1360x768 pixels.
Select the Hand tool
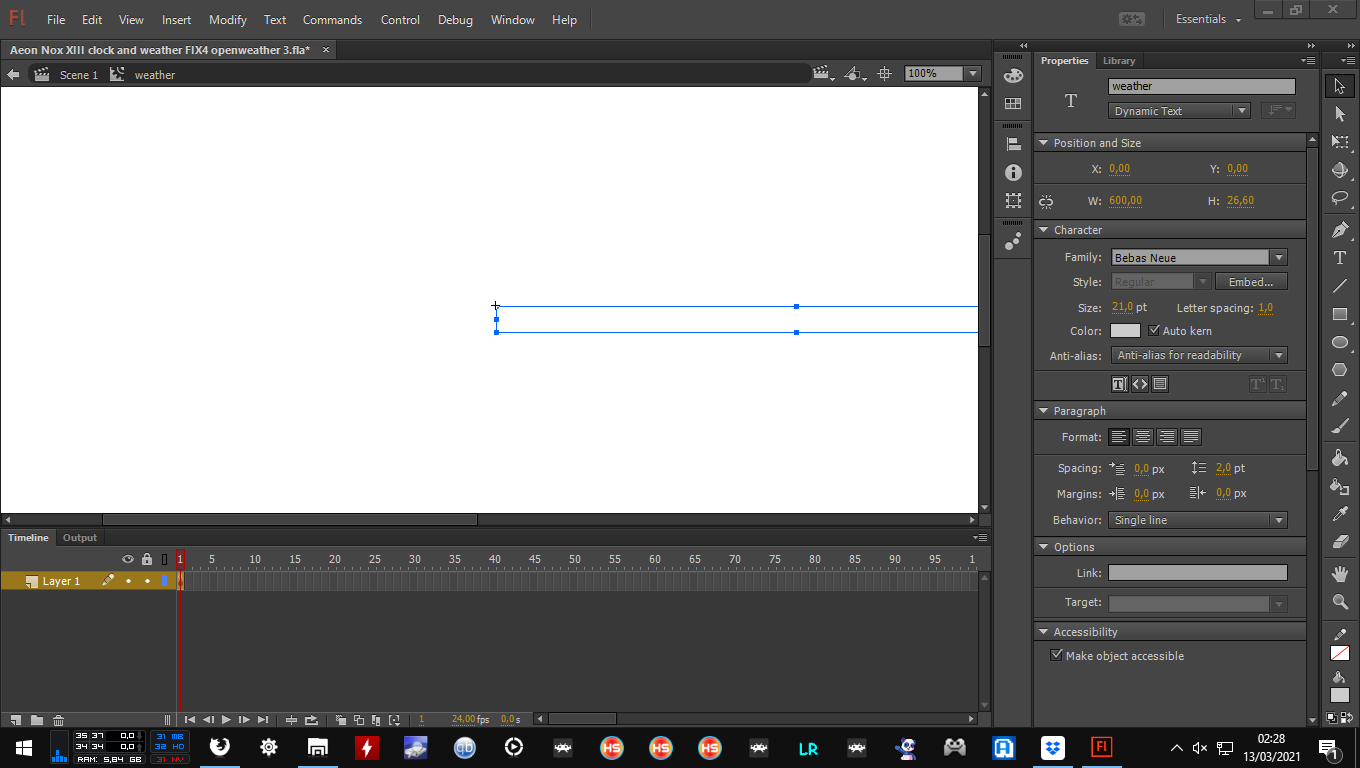[x=1340, y=574]
